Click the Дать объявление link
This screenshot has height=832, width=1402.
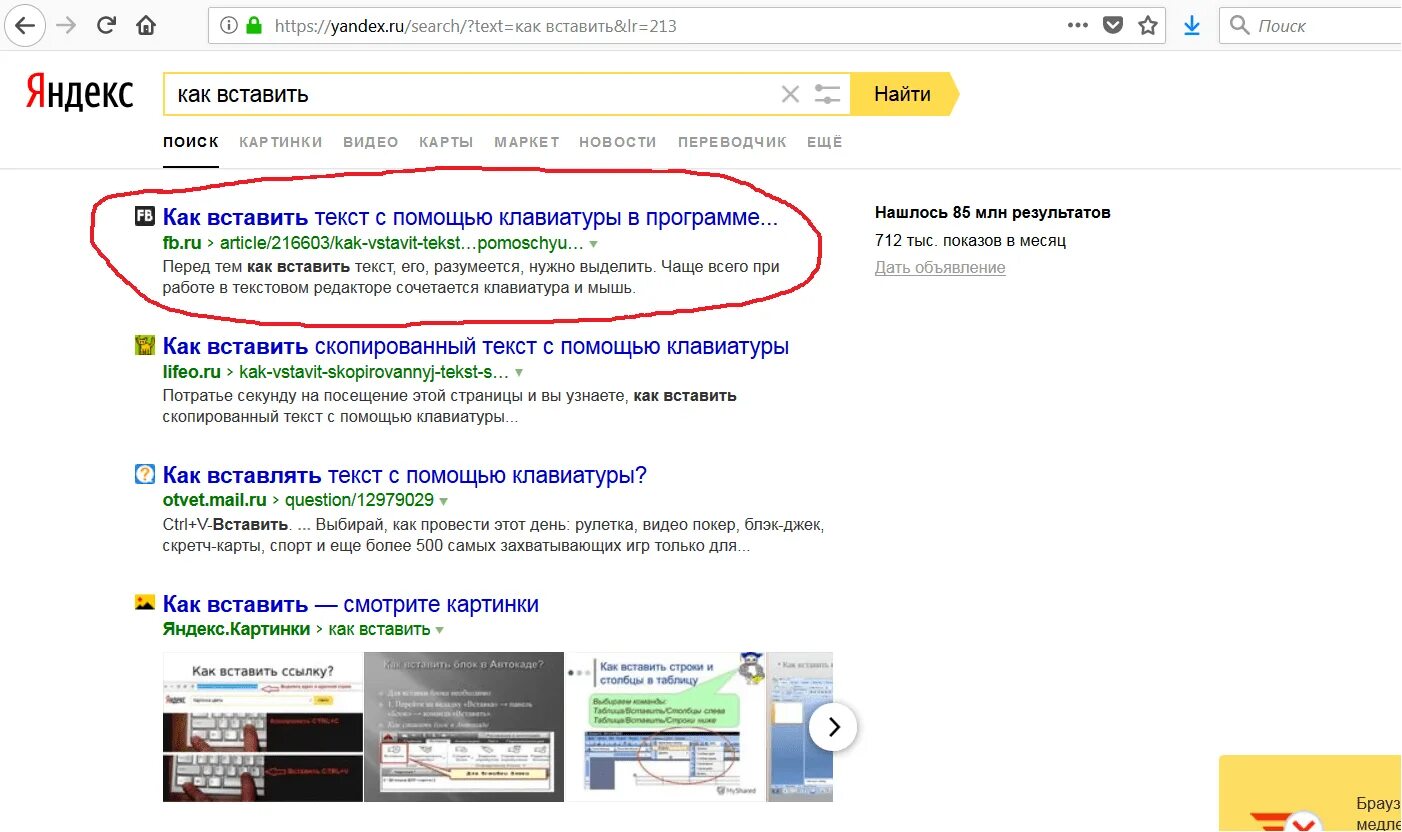(x=940, y=267)
